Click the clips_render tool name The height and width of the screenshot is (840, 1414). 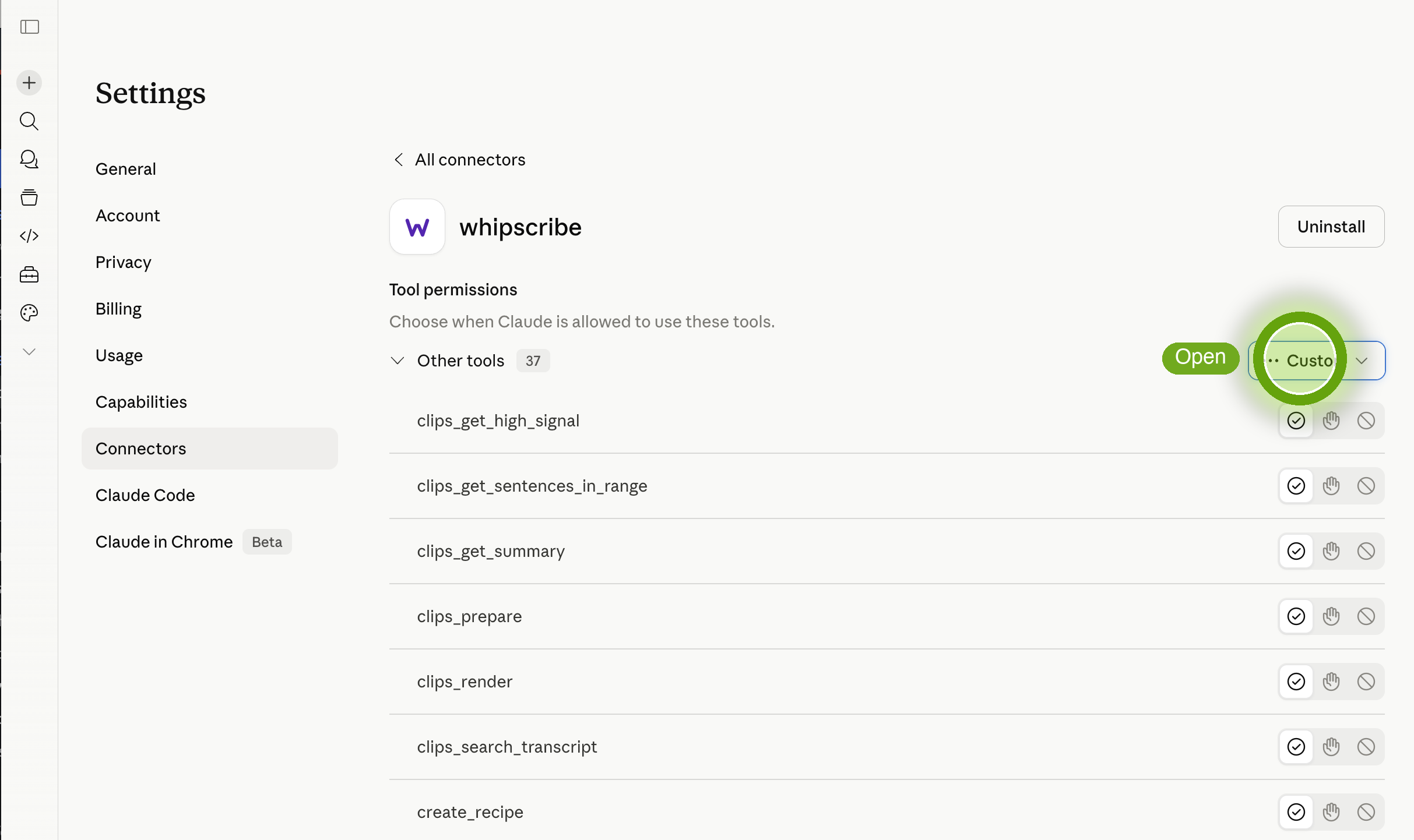[x=465, y=682]
